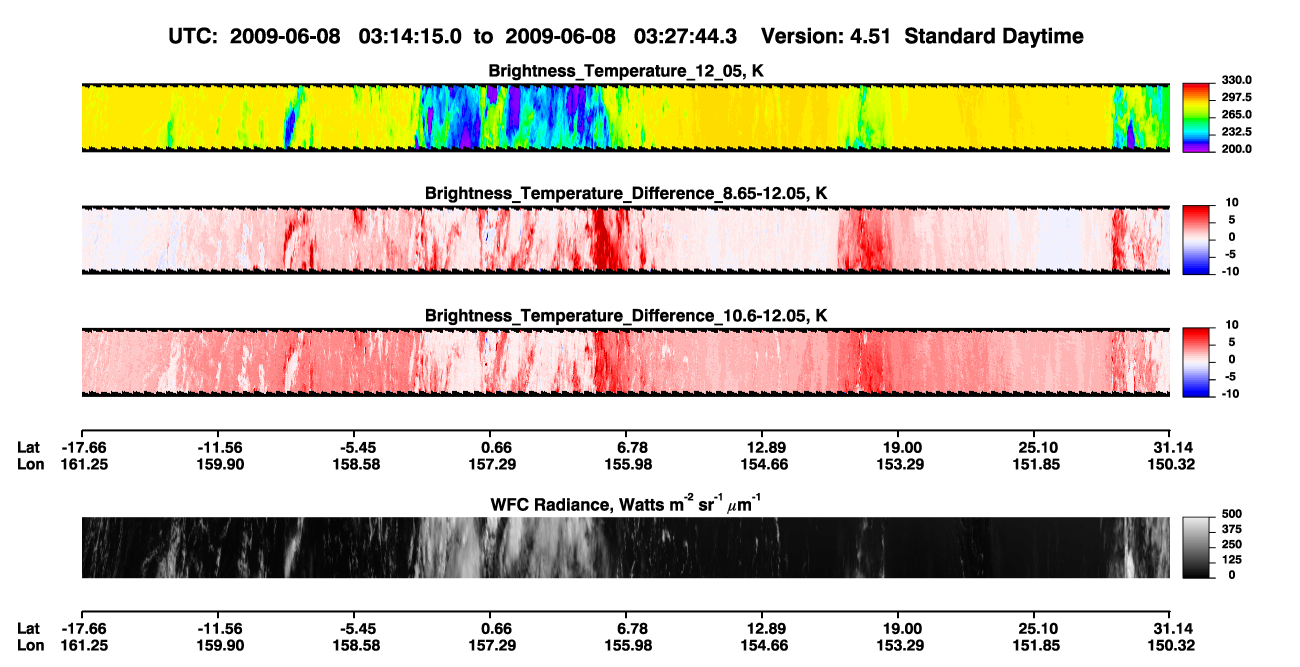Click longitude '161.25' on the bottom axis
The image size is (1300, 667).
[x=85, y=646]
